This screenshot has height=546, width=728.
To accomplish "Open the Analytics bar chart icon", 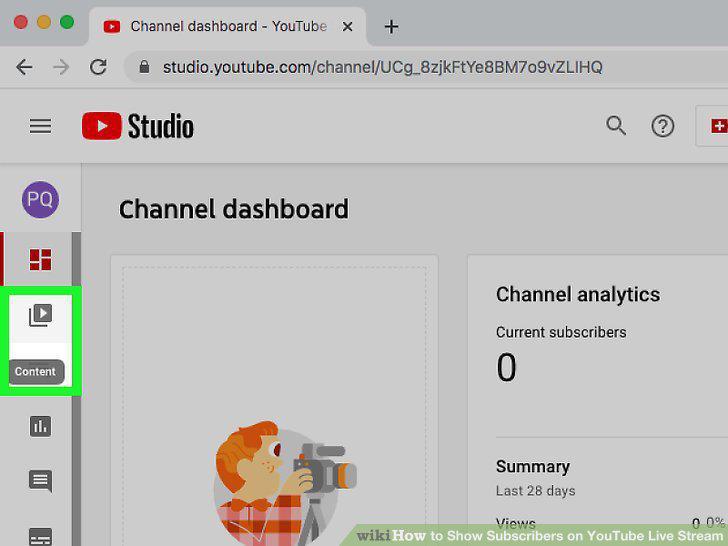I will pyautogui.click(x=40, y=426).
